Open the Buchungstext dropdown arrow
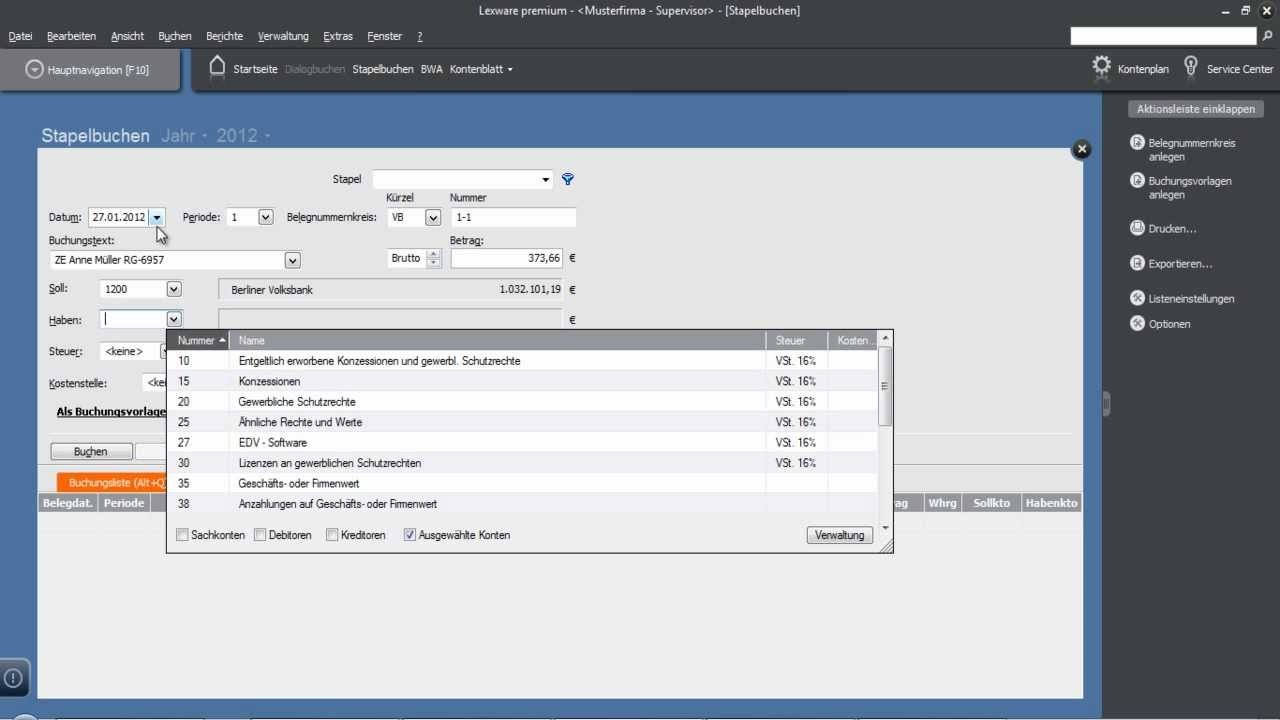 point(292,260)
